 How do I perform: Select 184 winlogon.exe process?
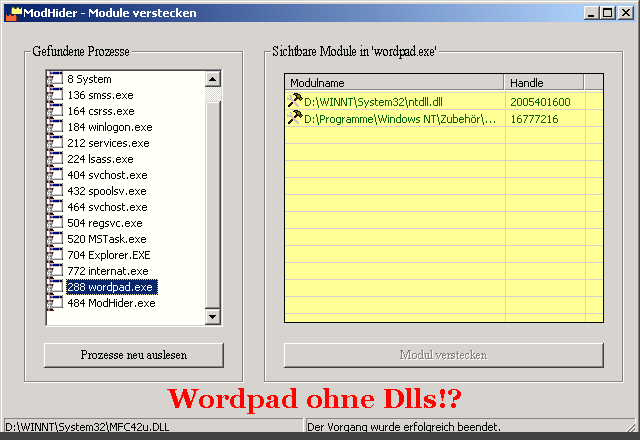click(110, 127)
